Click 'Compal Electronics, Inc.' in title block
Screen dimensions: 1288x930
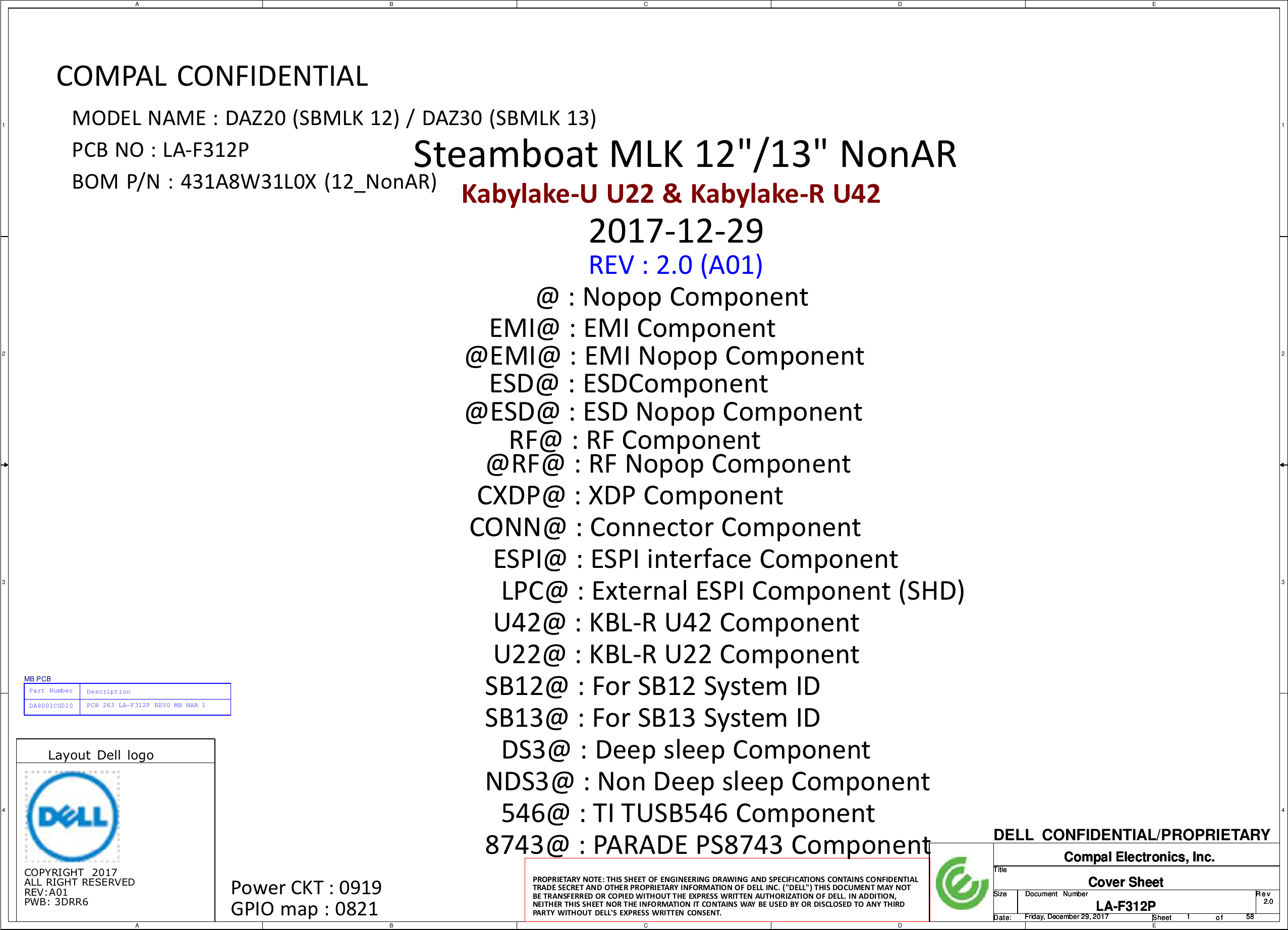click(x=1139, y=857)
